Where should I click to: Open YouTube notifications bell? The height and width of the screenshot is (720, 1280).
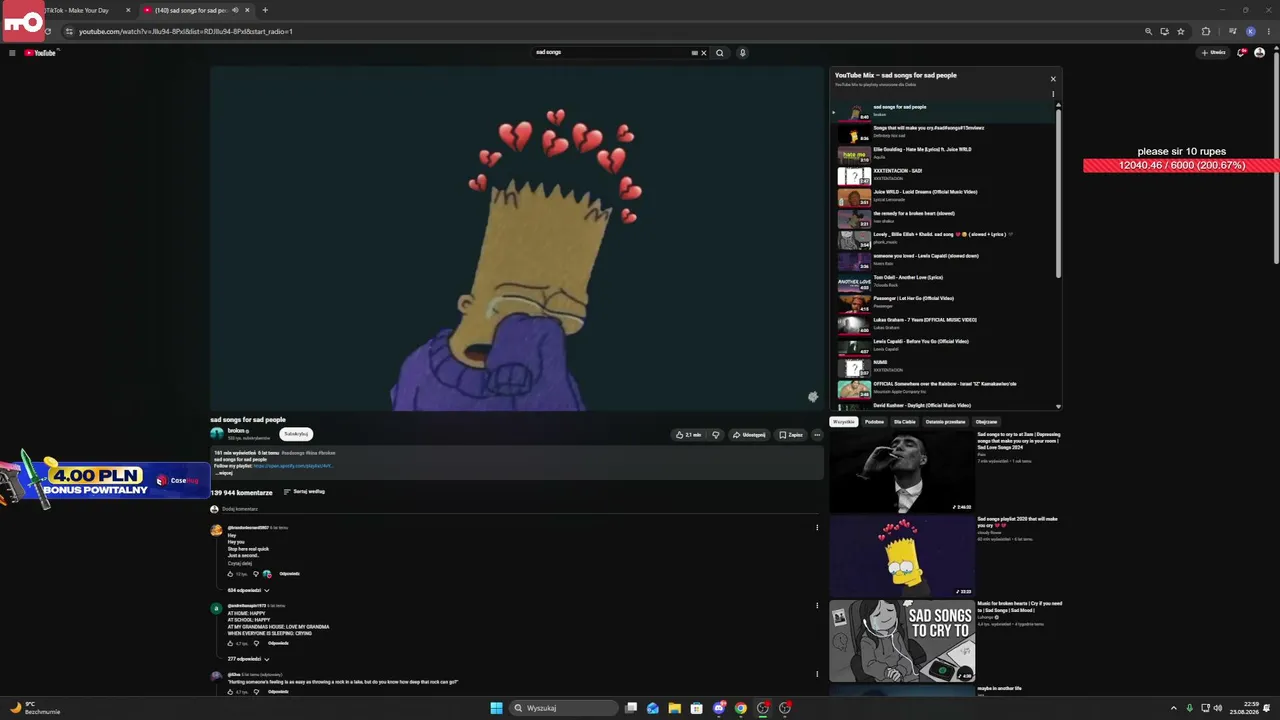click(x=1241, y=53)
